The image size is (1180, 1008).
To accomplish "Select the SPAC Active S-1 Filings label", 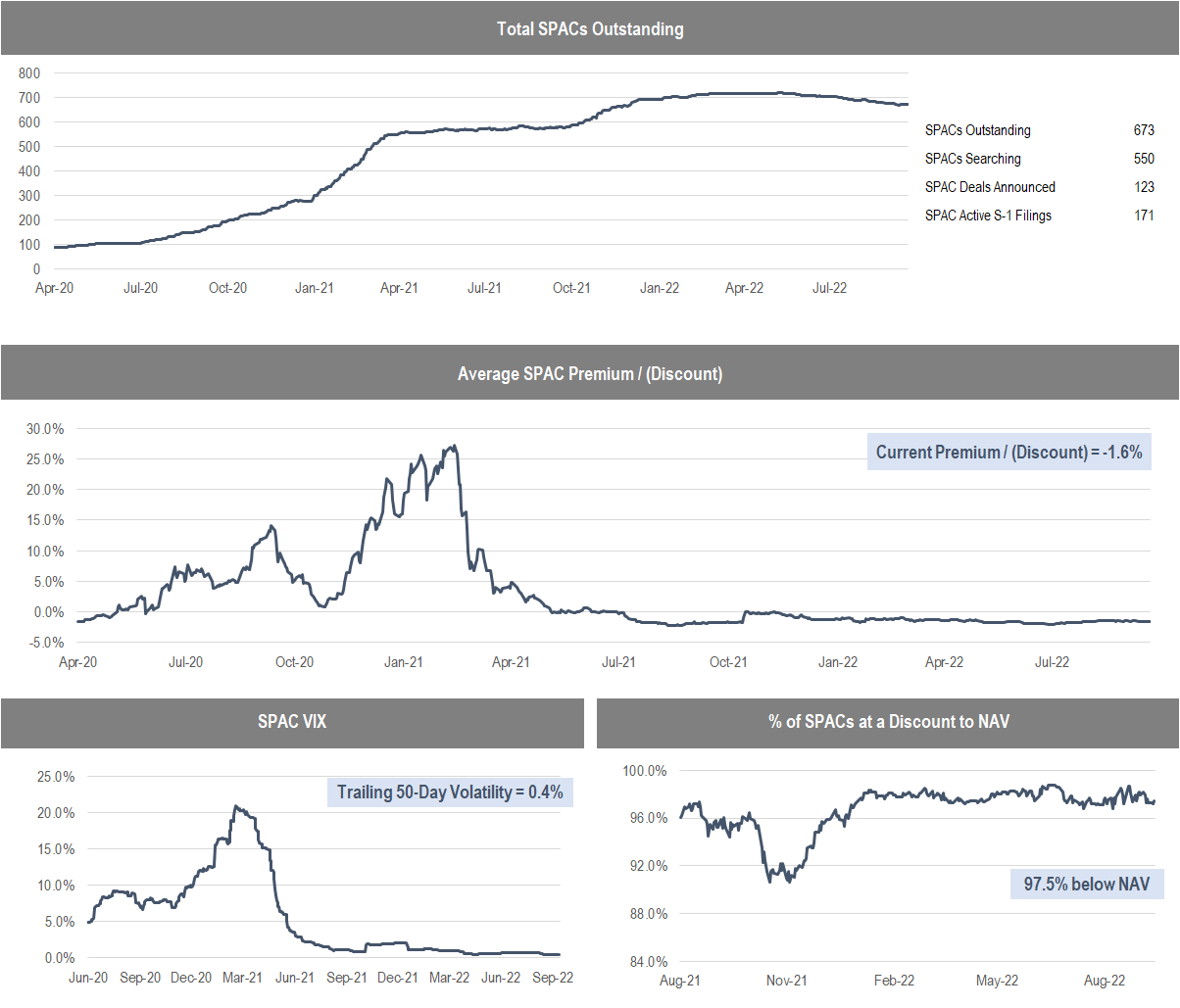I will [988, 216].
